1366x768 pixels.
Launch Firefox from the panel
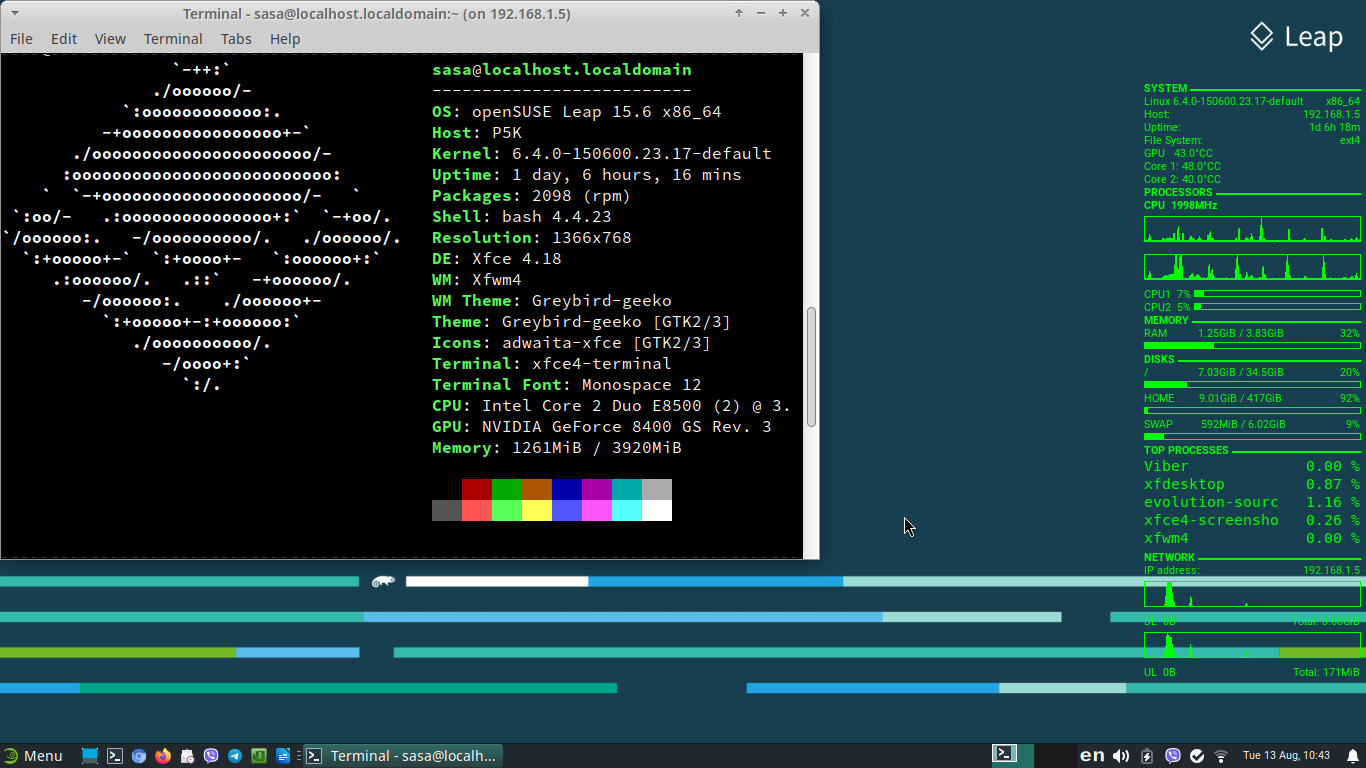[x=163, y=756]
